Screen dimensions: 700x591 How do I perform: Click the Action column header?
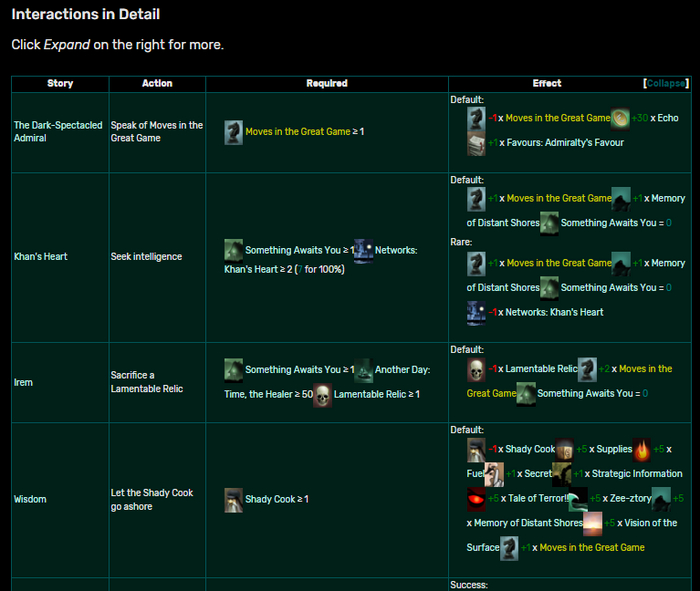pyautogui.click(x=157, y=83)
